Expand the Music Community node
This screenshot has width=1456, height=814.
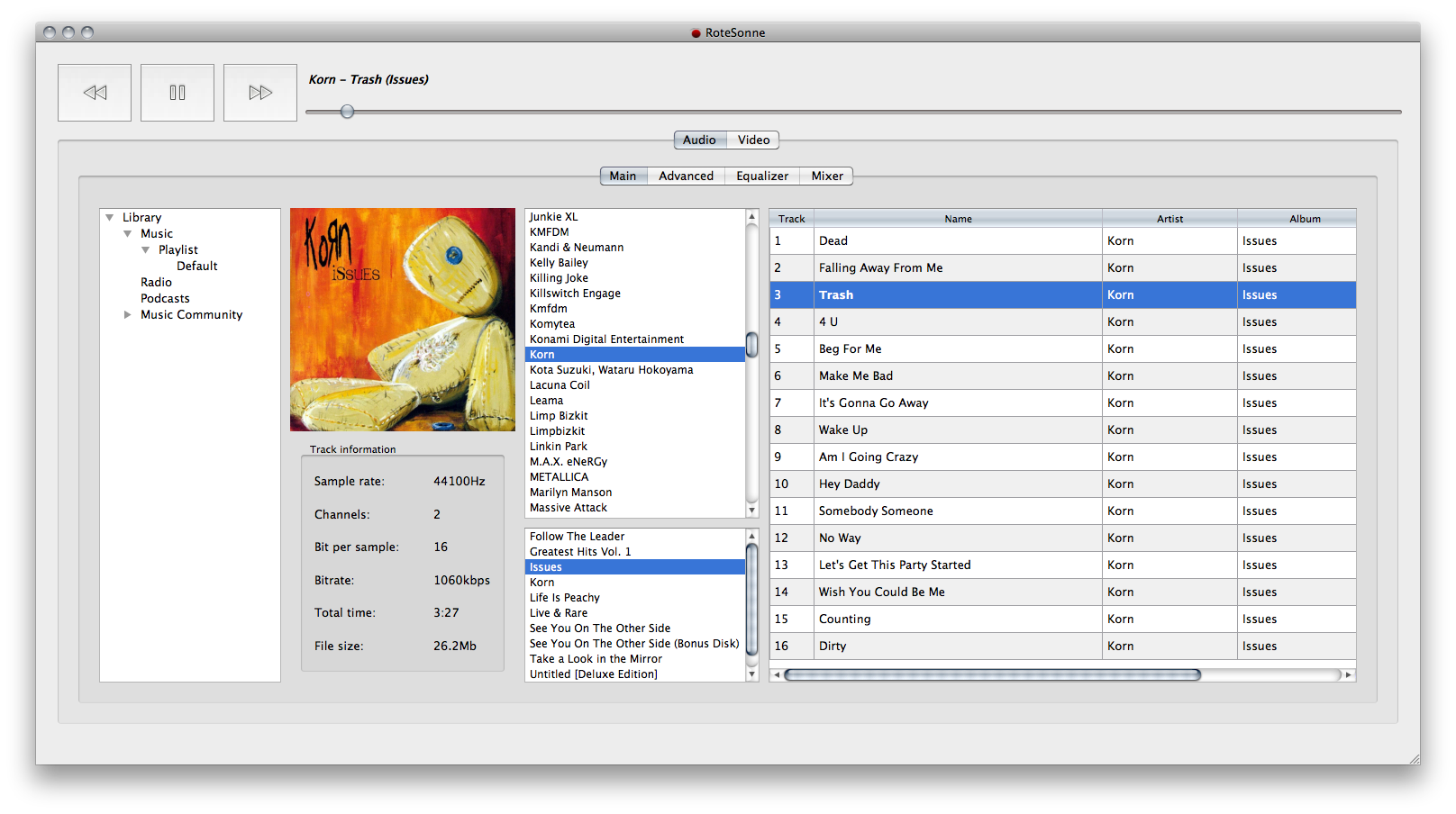coord(127,314)
